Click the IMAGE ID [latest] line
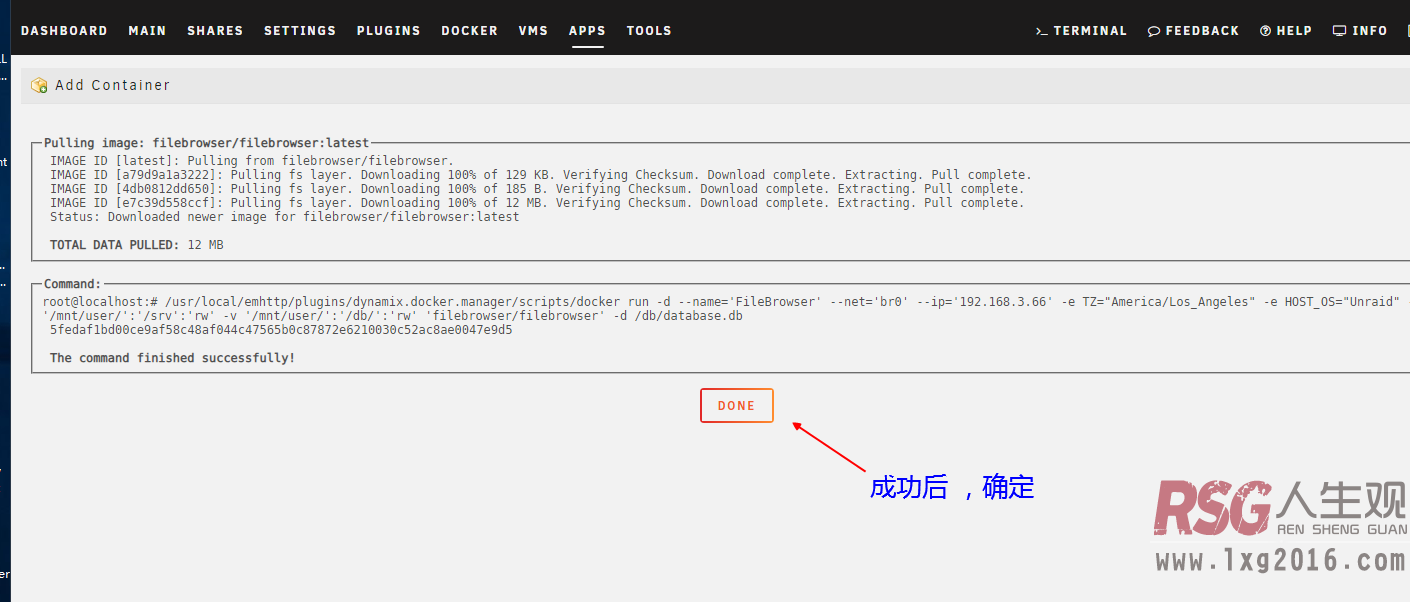 point(252,161)
